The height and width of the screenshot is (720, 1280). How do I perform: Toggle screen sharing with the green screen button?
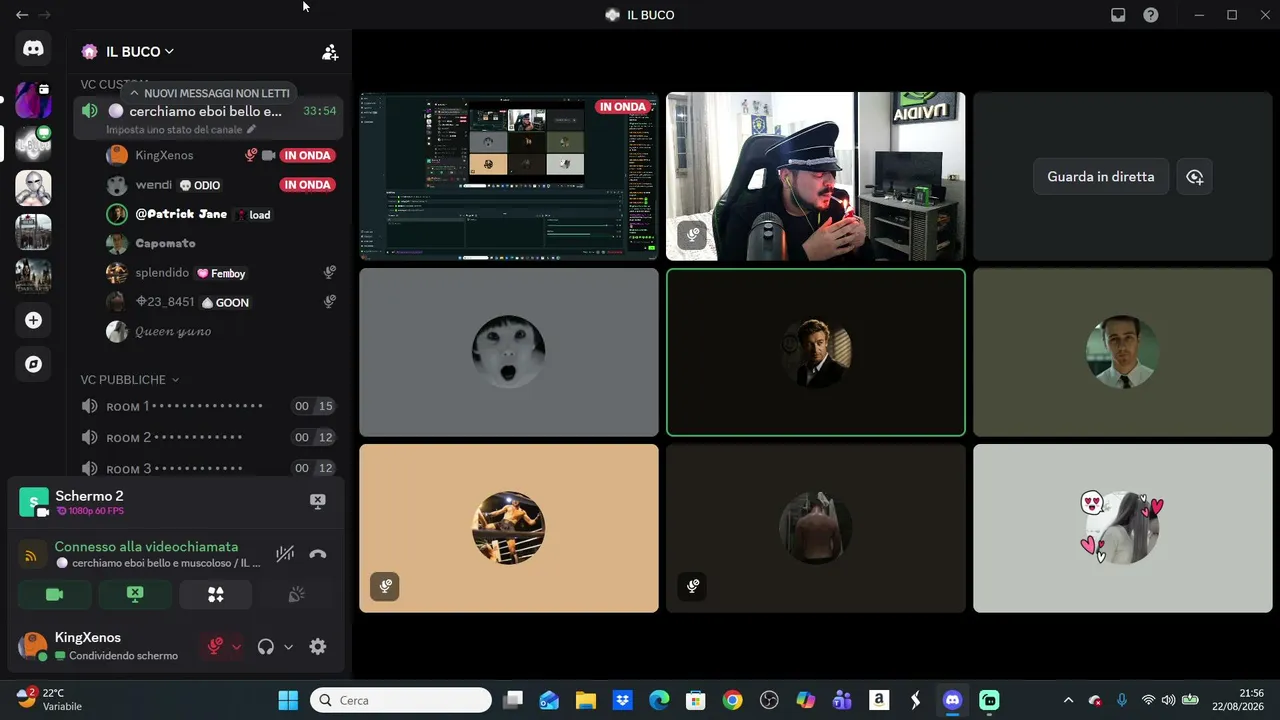[x=135, y=595]
